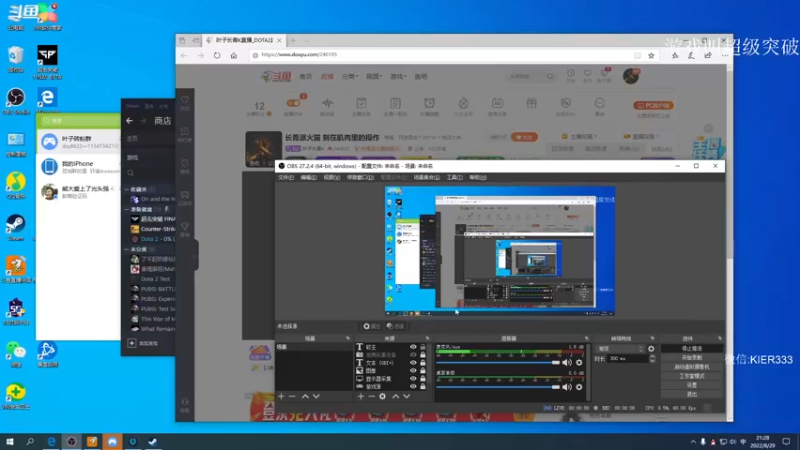
Task: Expand Douyu 视频 dropdown in nav
Action: point(373,77)
